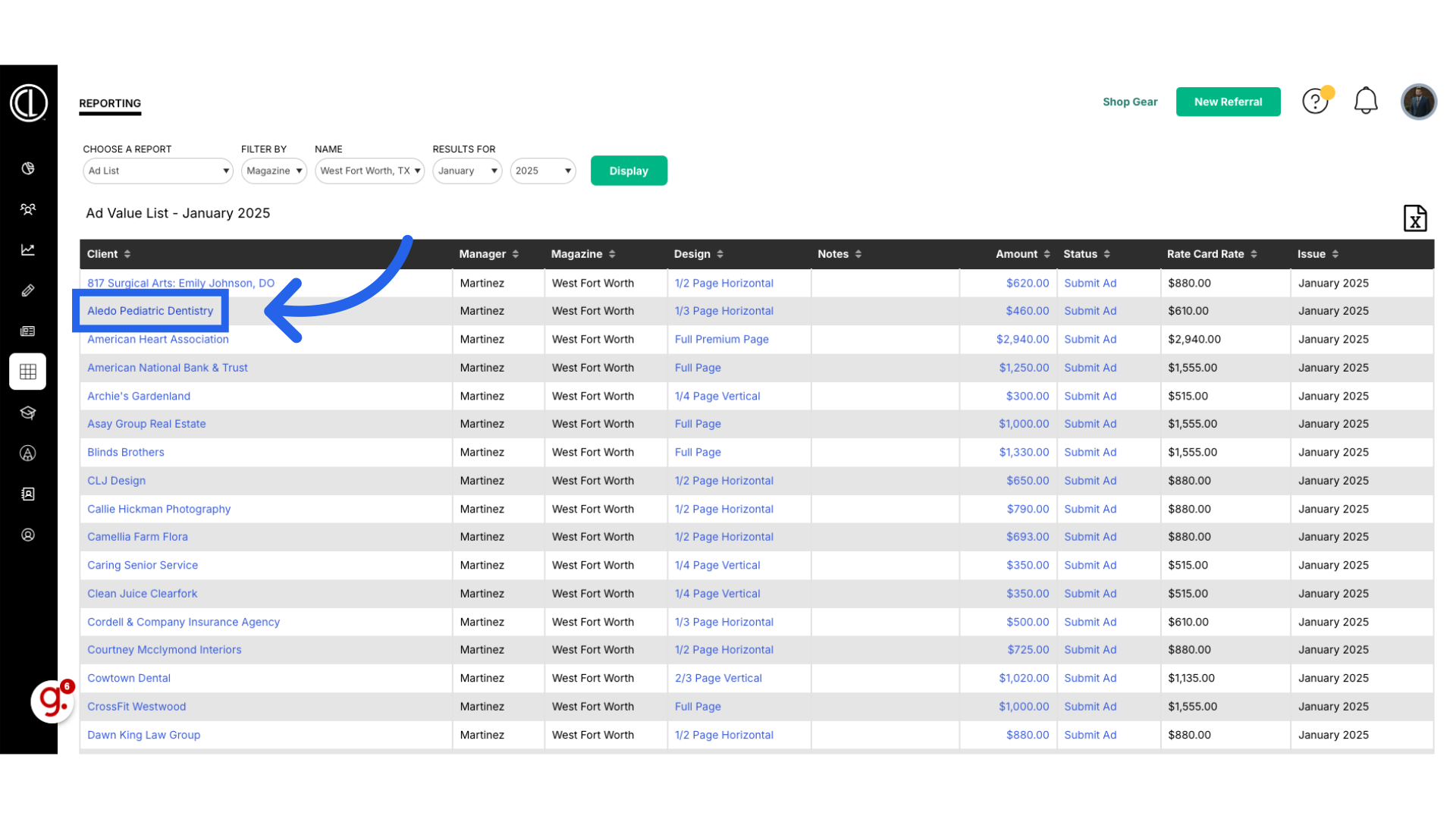Open the January month dropdown
This screenshot has width=1456, height=819.
pyautogui.click(x=467, y=171)
